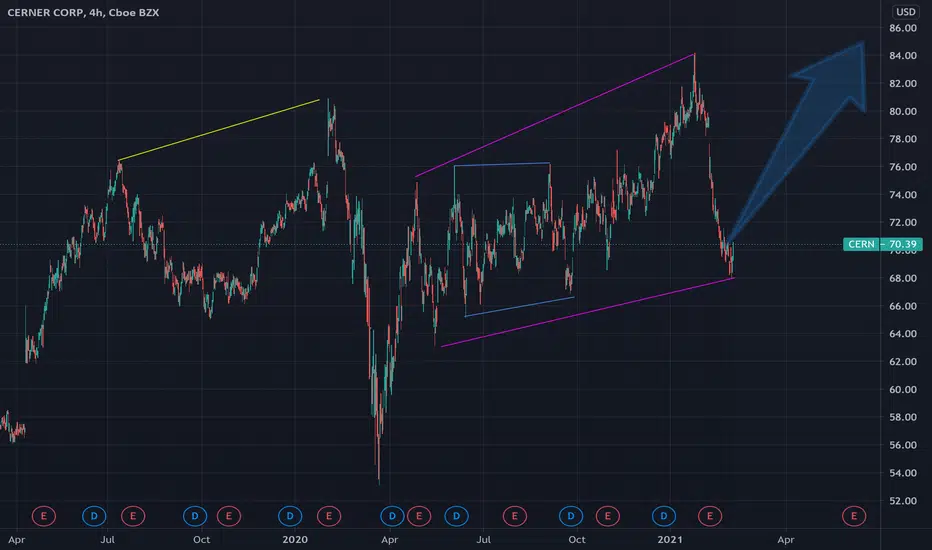Click the Oct label left of 2021
This screenshot has width=932, height=550.
click(577, 540)
